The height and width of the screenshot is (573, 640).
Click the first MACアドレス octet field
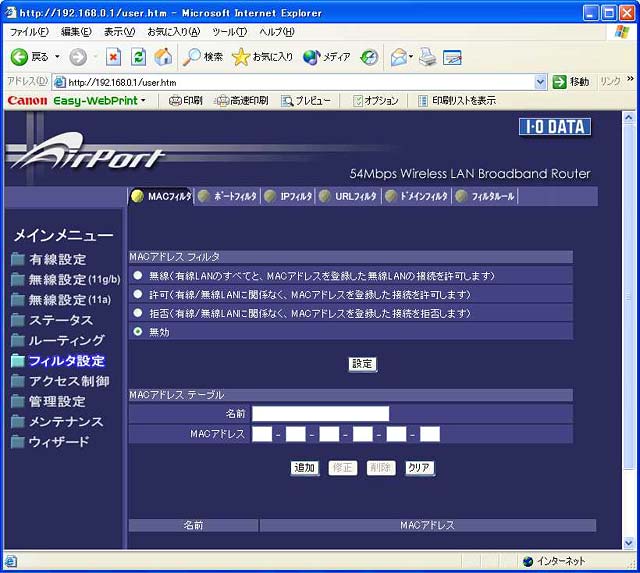click(x=262, y=434)
